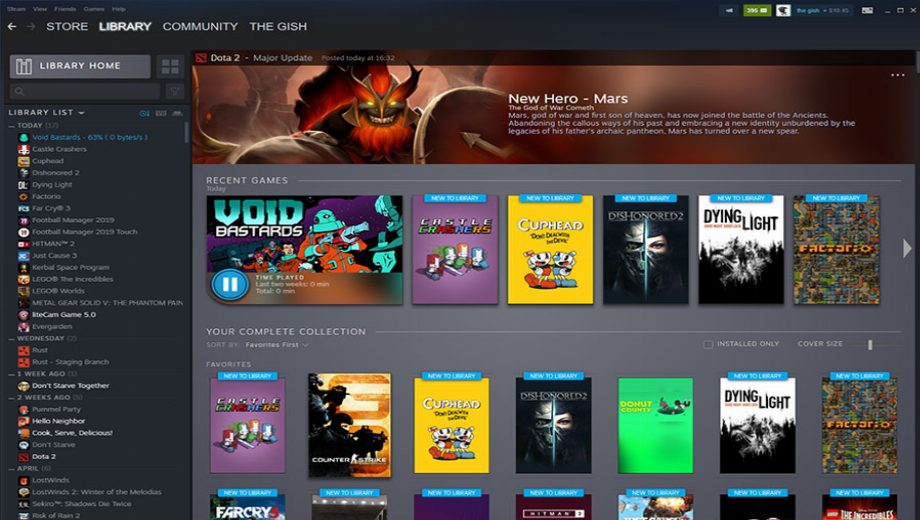Adjust the Cover Size slider
920x520 pixels.
(x=870, y=345)
